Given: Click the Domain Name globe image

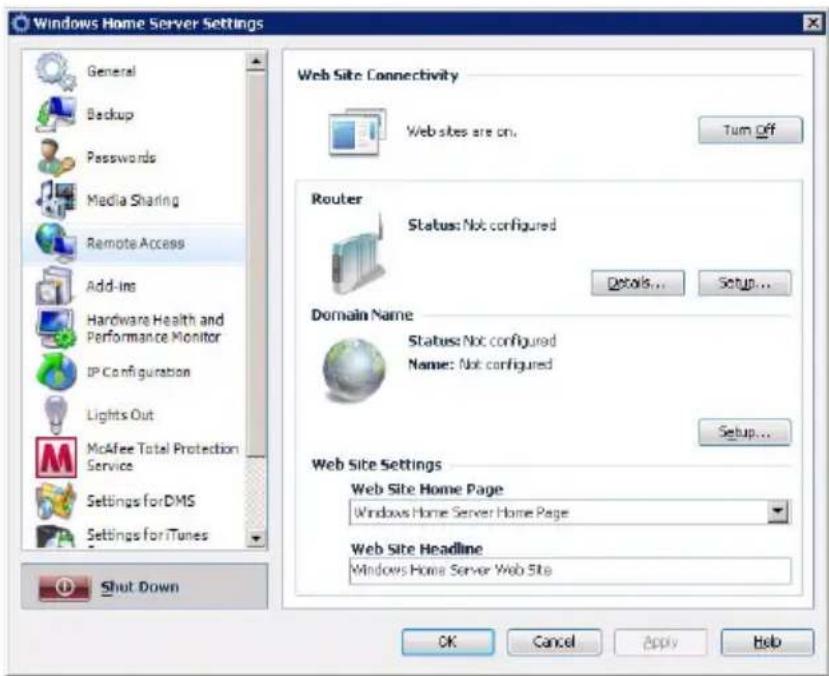Looking at the screenshot, I should point(354,370).
